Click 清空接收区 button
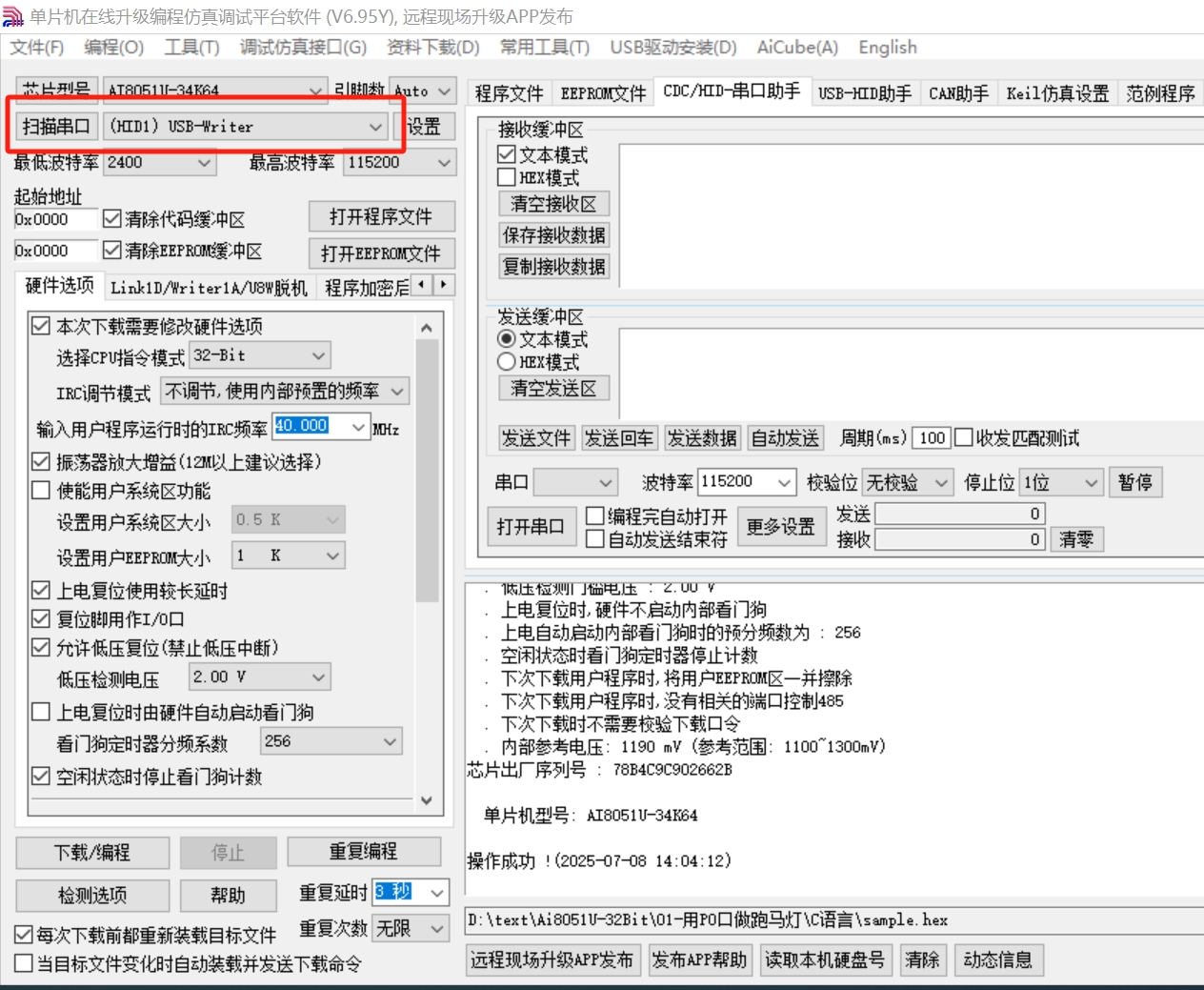This screenshot has width=1204, height=990. click(553, 204)
